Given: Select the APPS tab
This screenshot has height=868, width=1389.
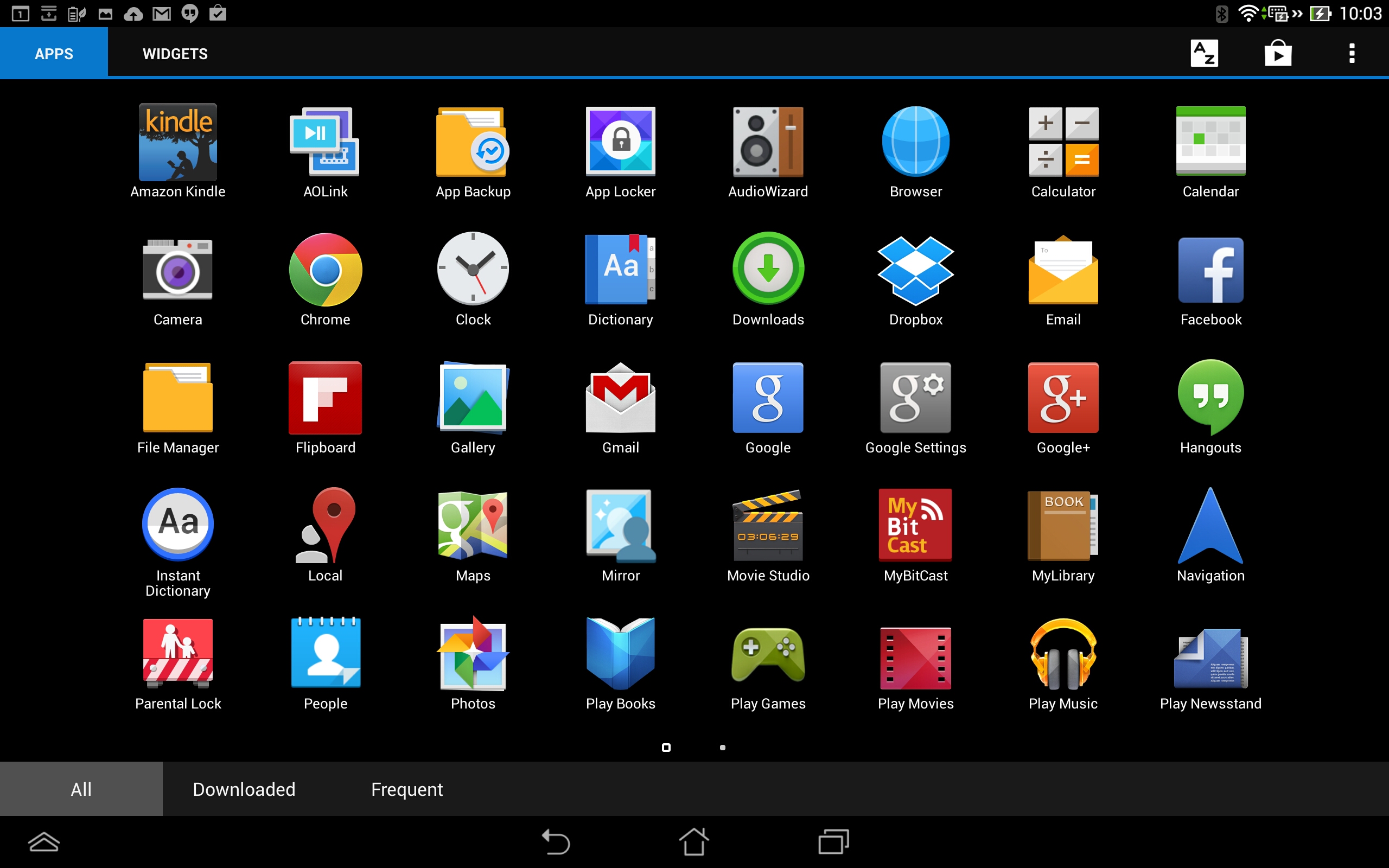Looking at the screenshot, I should [x=54, y=53].
